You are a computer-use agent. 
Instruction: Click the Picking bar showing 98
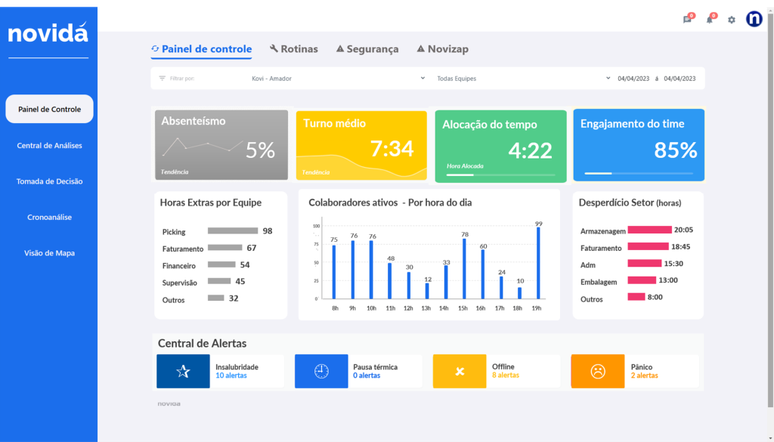coord(232,231)
